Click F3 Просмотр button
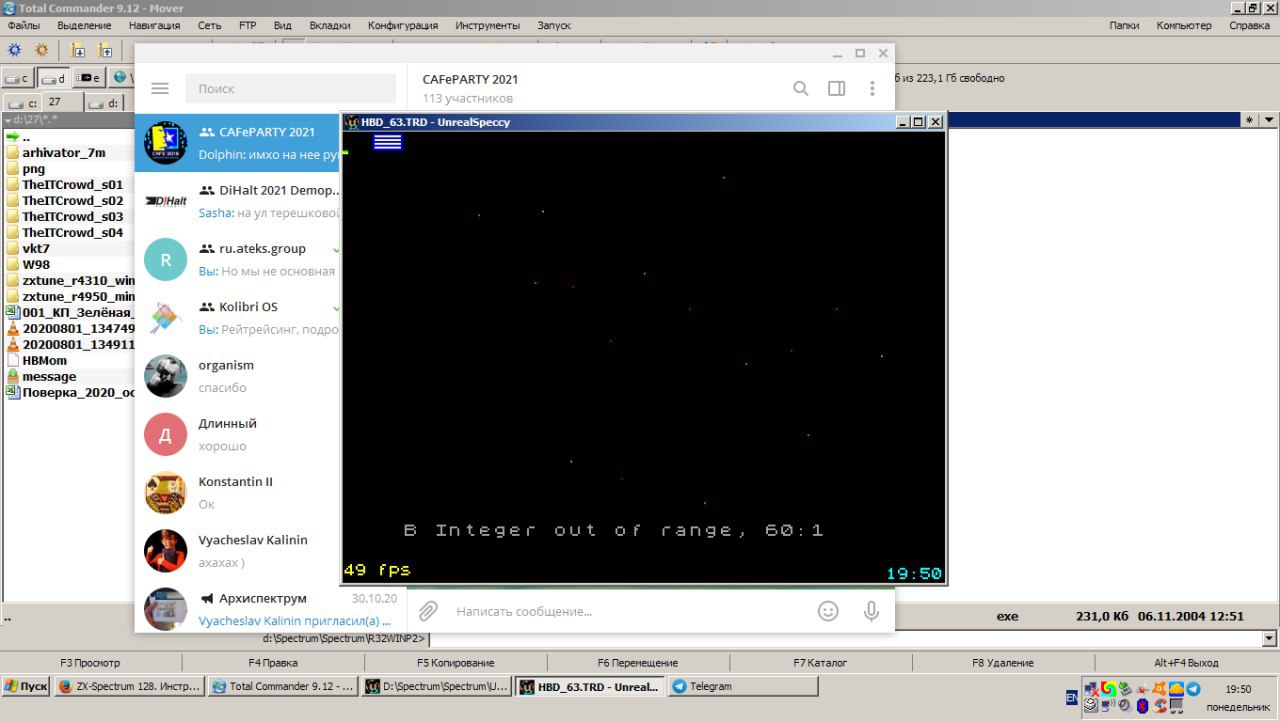This screenshot has width=1280, height=722. (91, 662)
